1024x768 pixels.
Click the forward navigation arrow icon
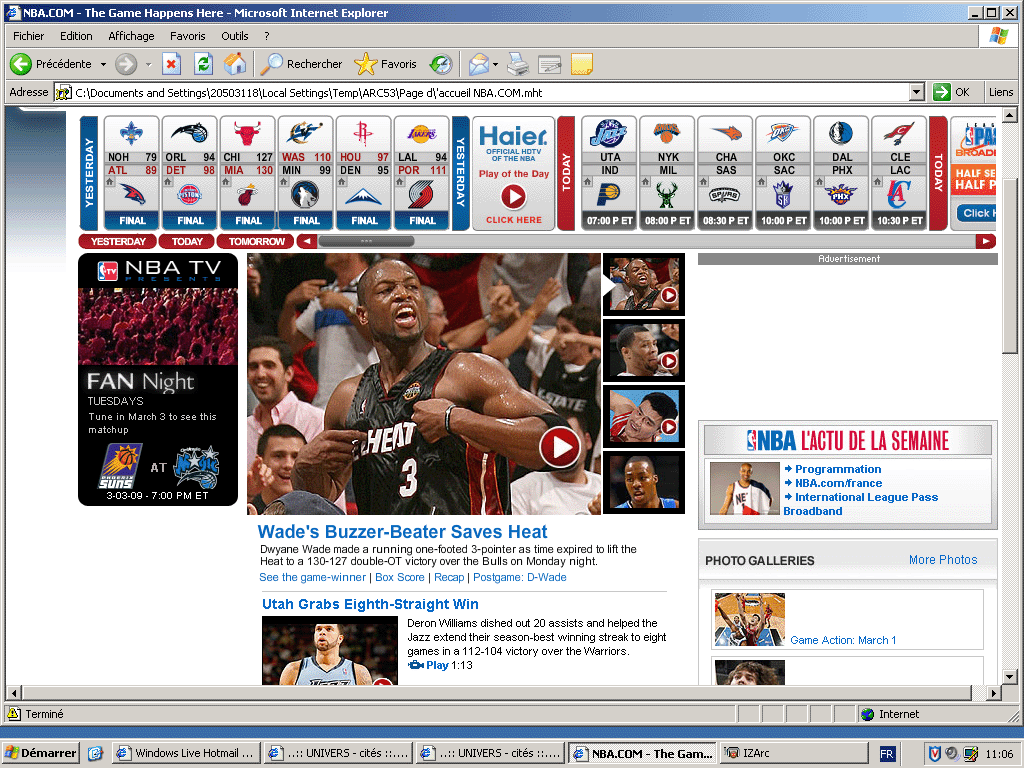[x=125, y=64]
